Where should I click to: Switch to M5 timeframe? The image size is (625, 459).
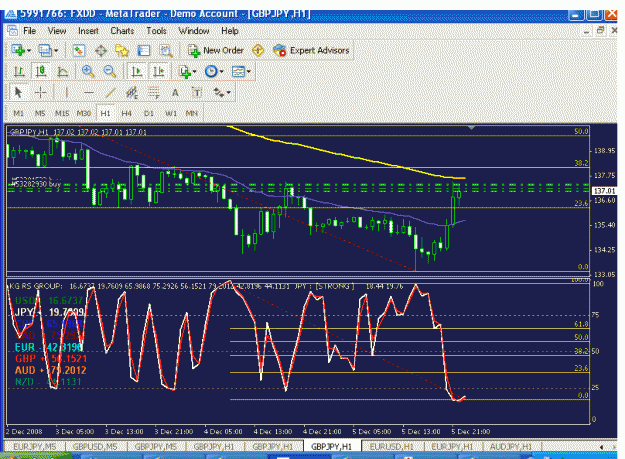(40, 114)
